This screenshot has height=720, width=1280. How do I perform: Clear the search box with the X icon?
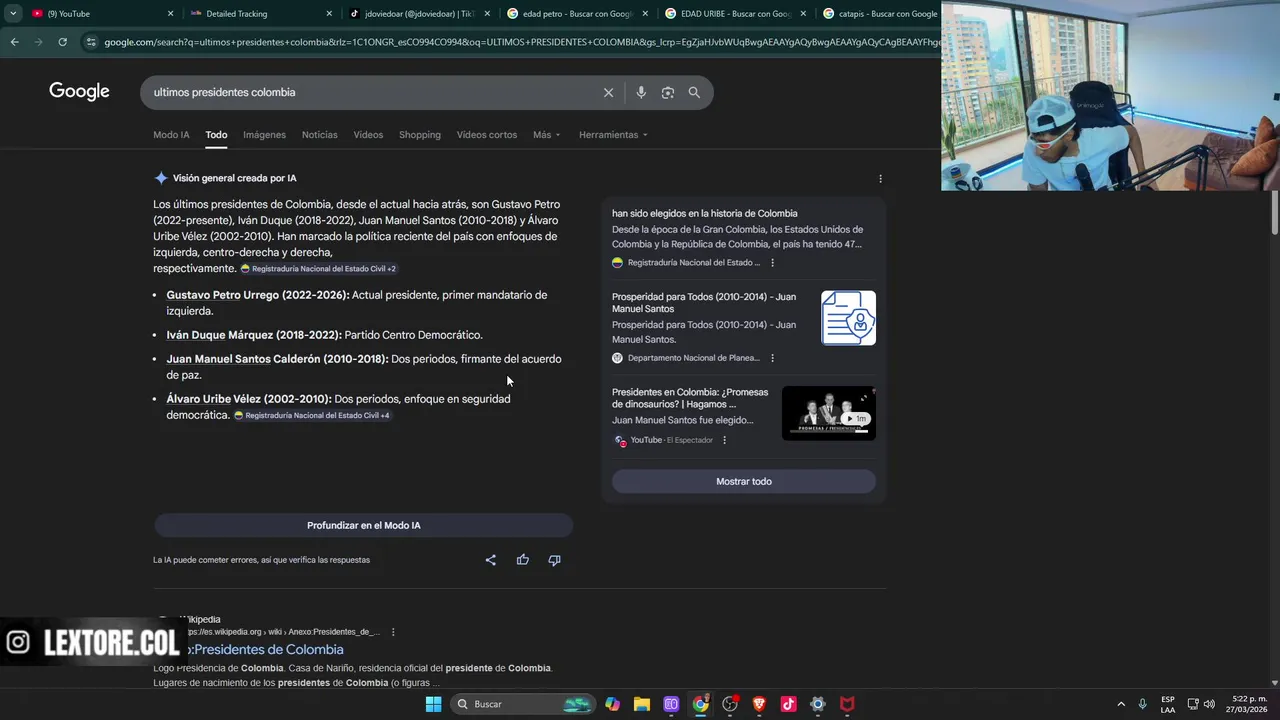click(x=608, y=92)
